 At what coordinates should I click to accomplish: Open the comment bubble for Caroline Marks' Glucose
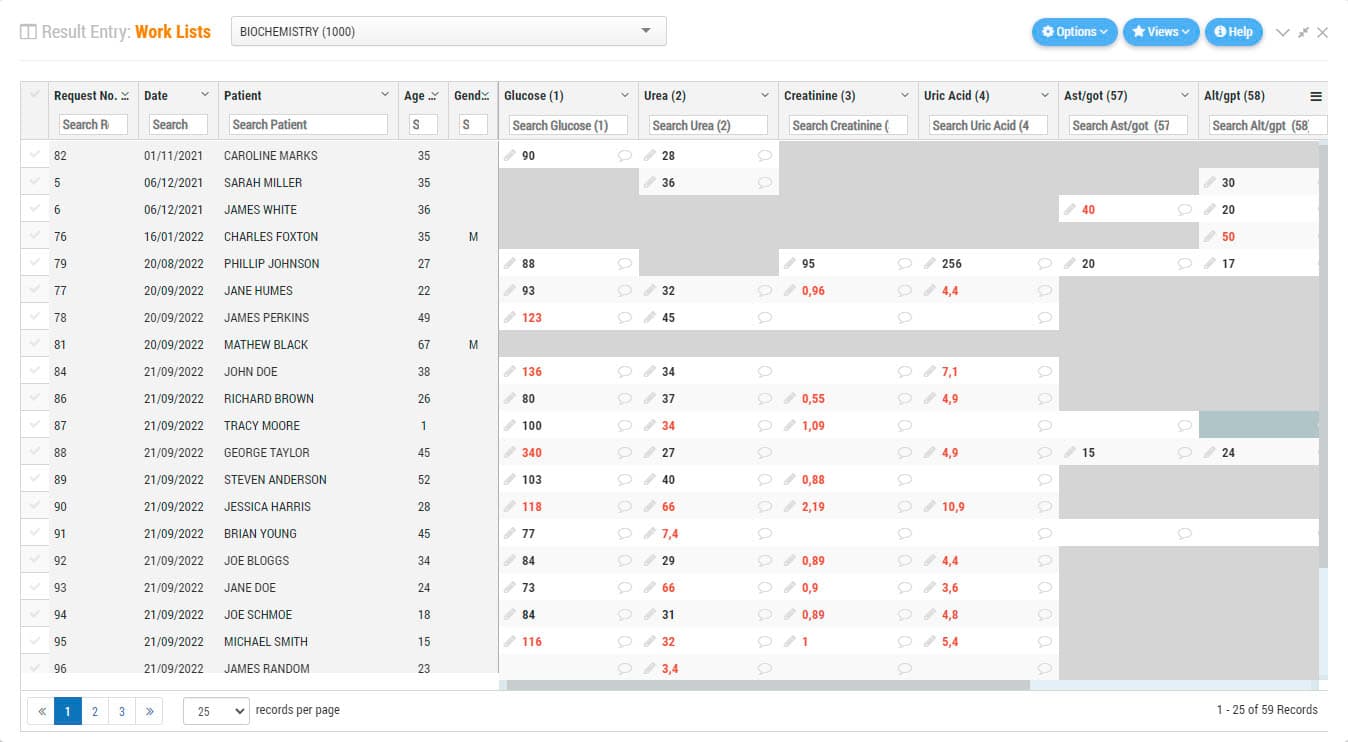[625, 156]
